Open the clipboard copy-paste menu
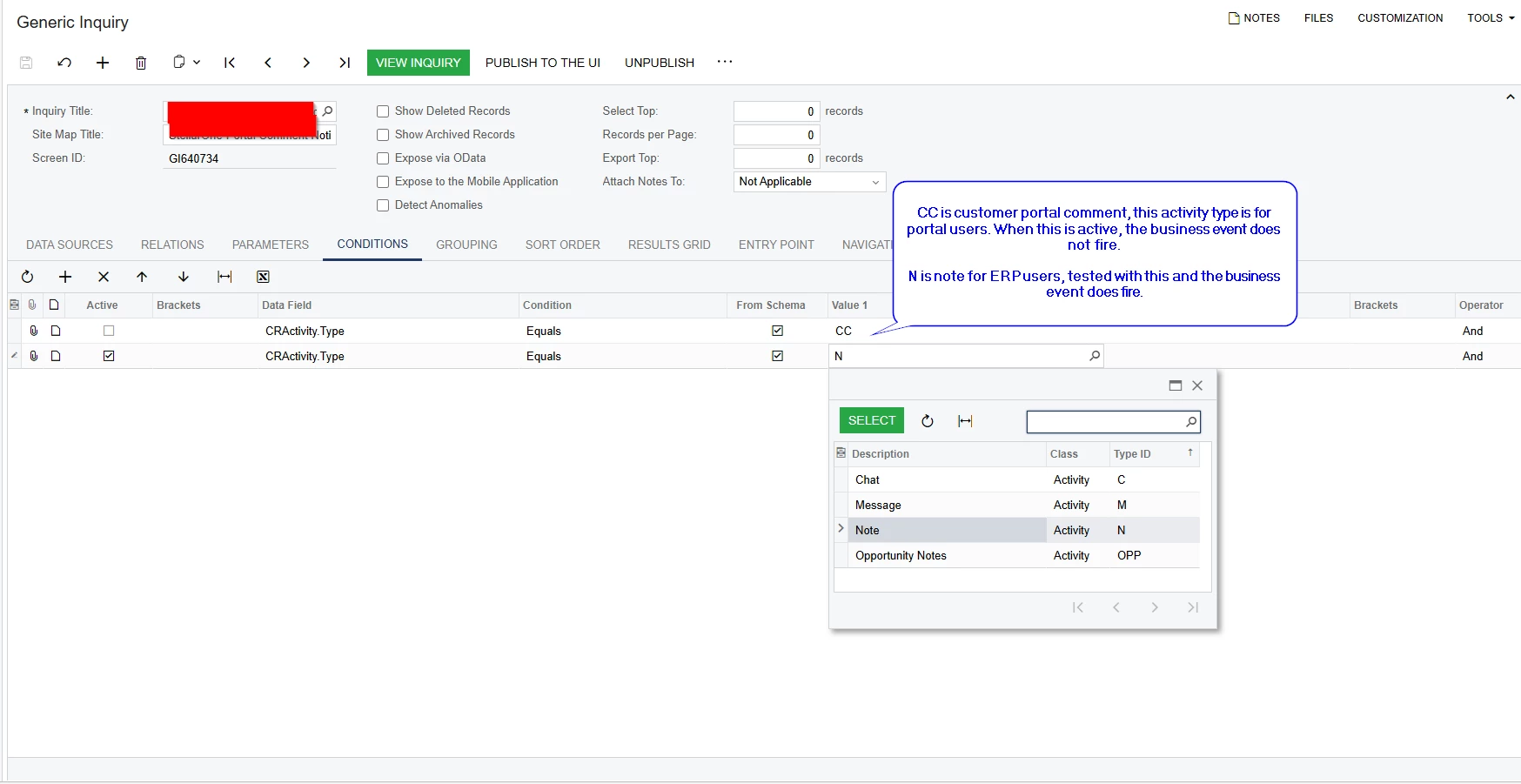 click(x=186, y=63)
